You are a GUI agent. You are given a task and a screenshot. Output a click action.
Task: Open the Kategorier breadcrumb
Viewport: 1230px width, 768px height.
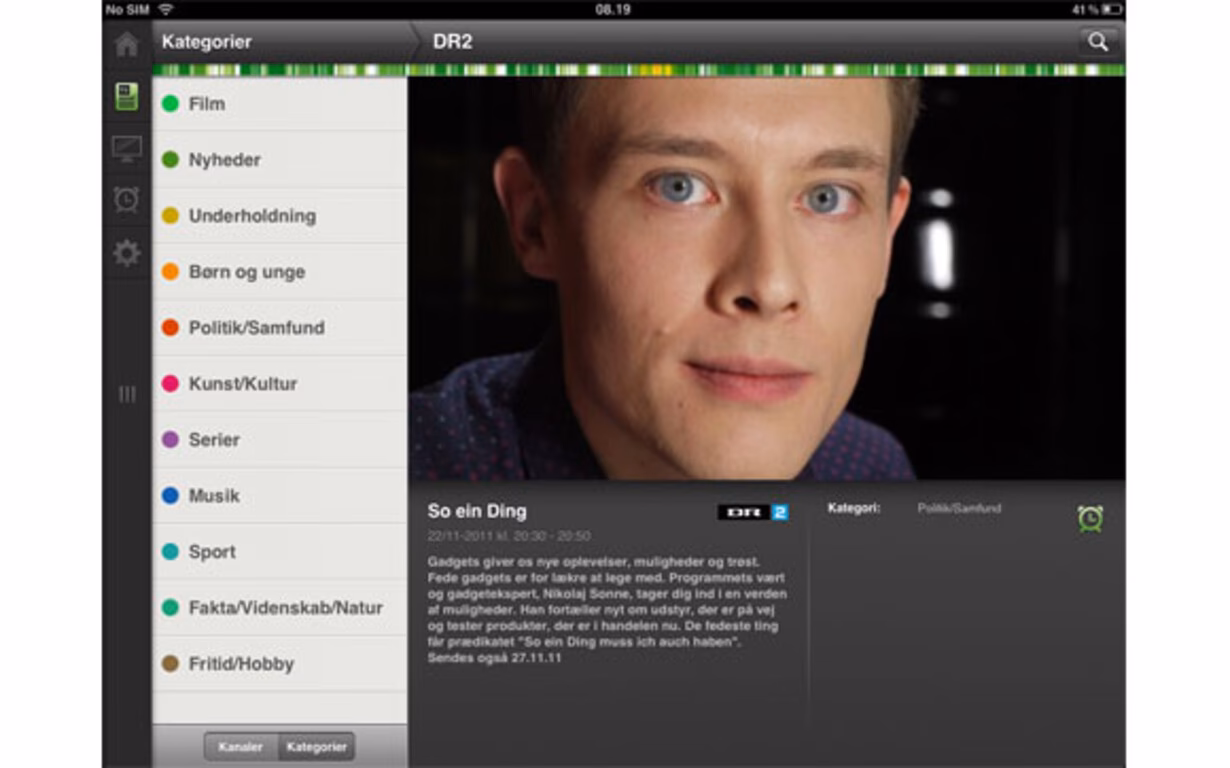coord(210,42)
